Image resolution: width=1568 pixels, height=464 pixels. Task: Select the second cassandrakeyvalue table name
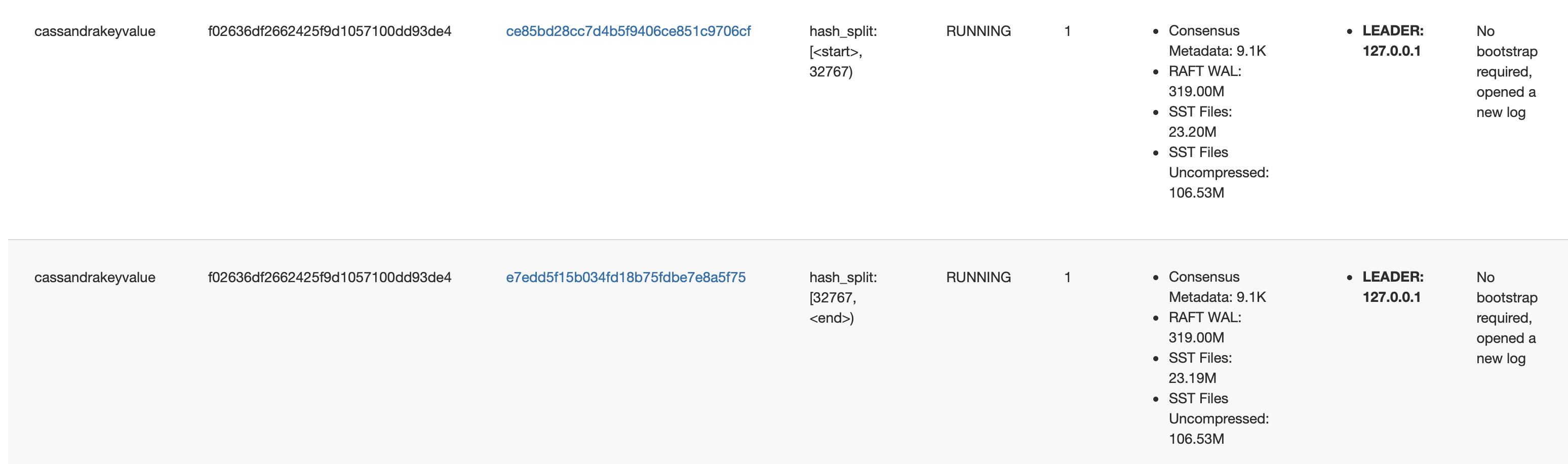[x=94, y=277]
